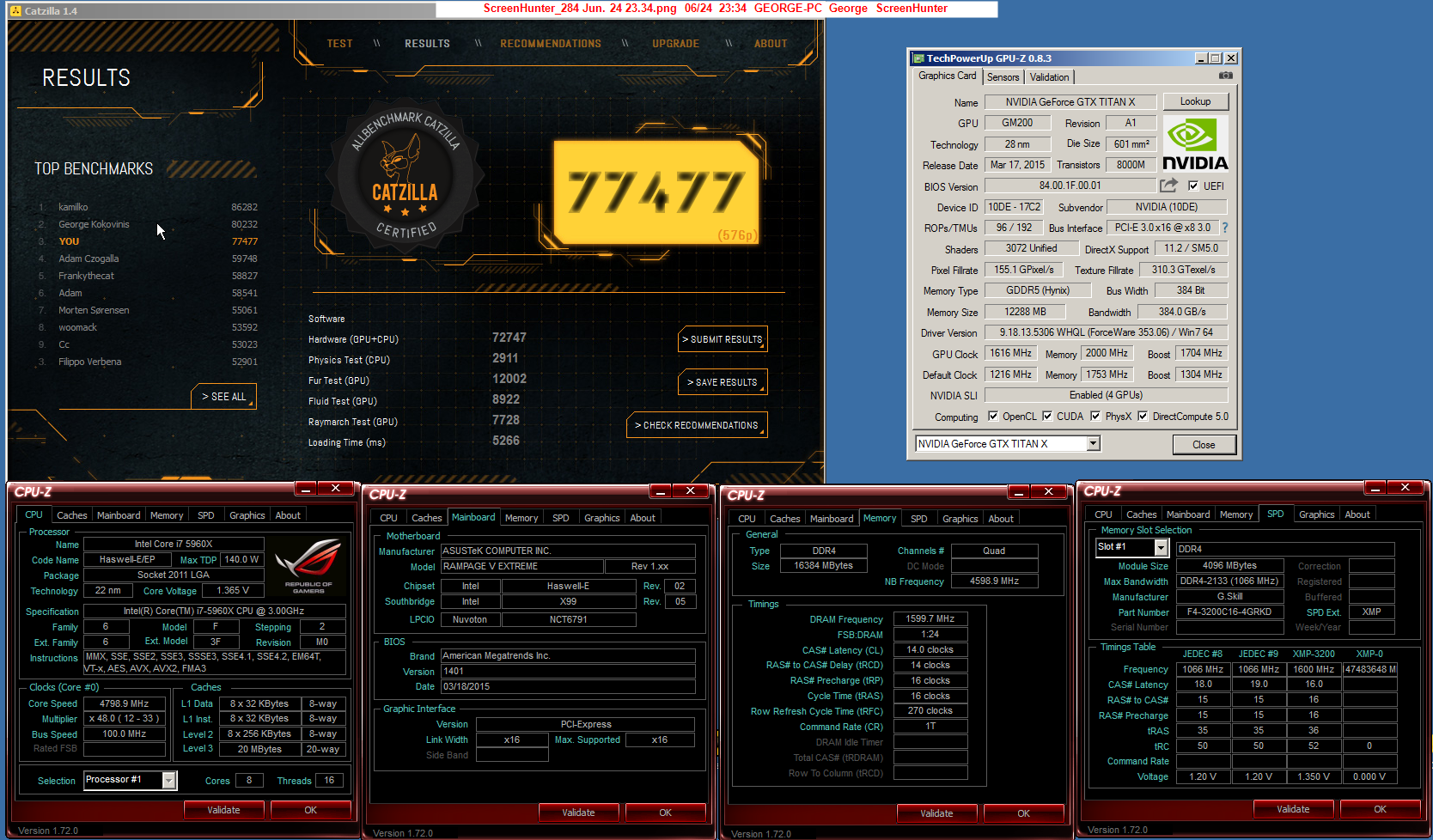Open Memory tab in the CPU-Z Mainboard window
Image resolution: width=1433 pixels, height=840 pixels.
pos(521,518)
